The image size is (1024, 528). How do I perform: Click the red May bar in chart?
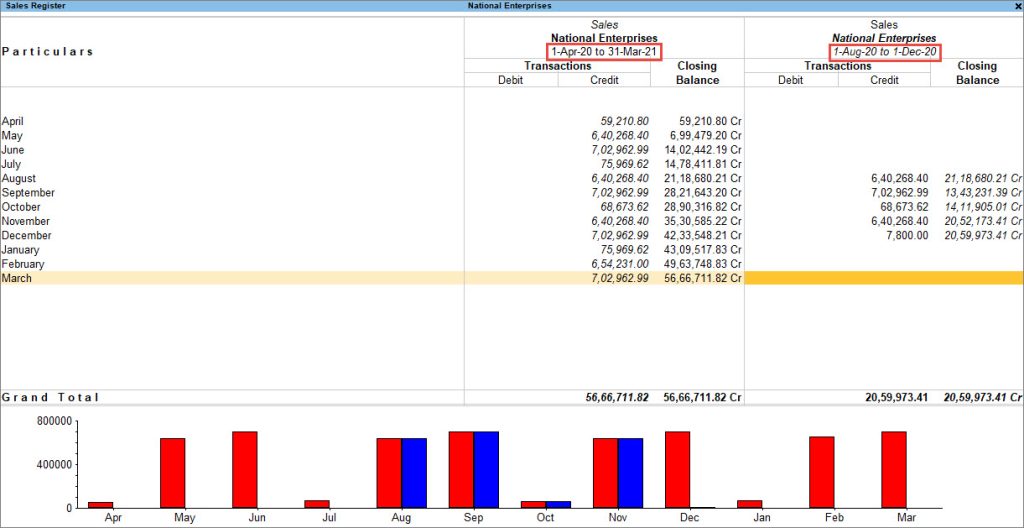coord(173,472)
